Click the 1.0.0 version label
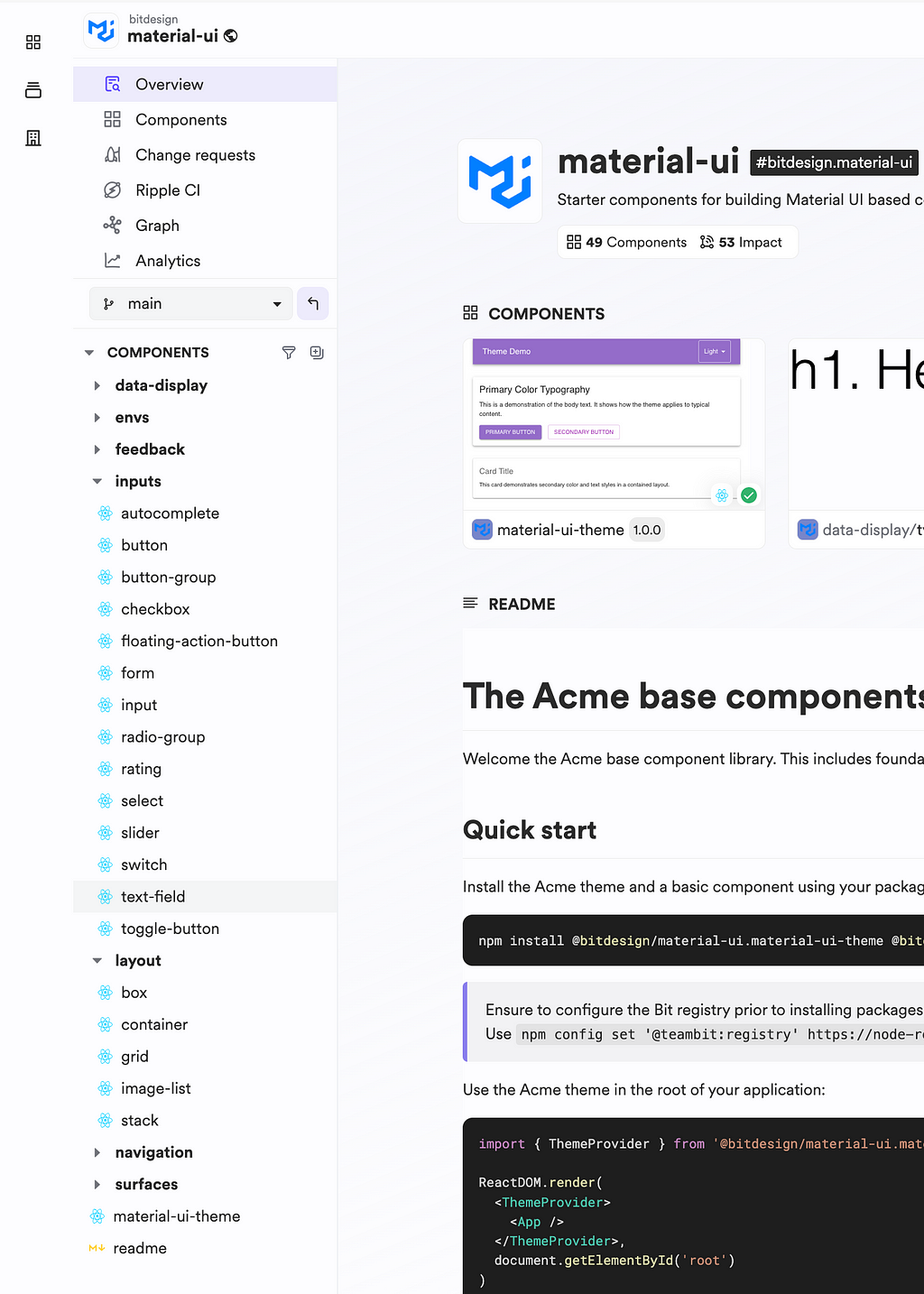 [647, 530]
